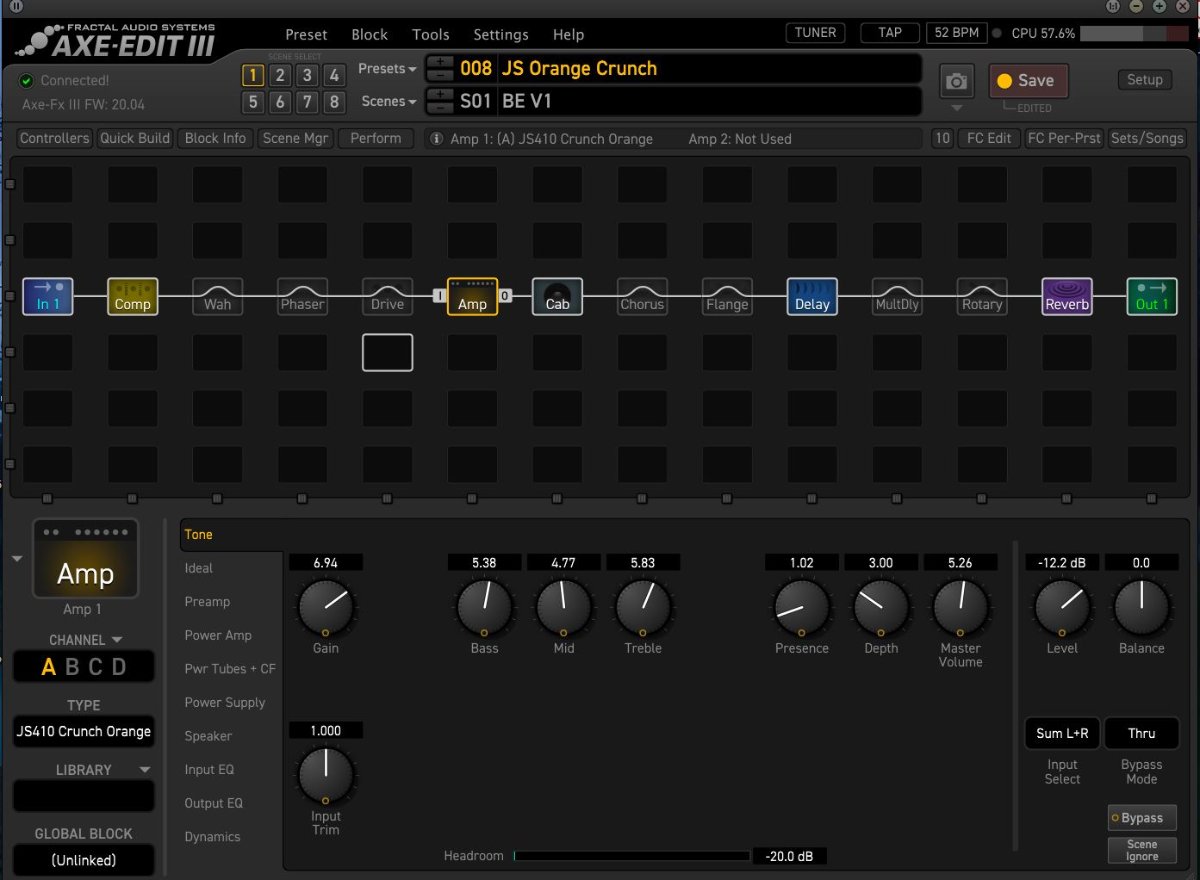The height and width of the screenshot is (880, 1200).
Task: Switch to the Speaker tab
Action: tap(208, 736)
